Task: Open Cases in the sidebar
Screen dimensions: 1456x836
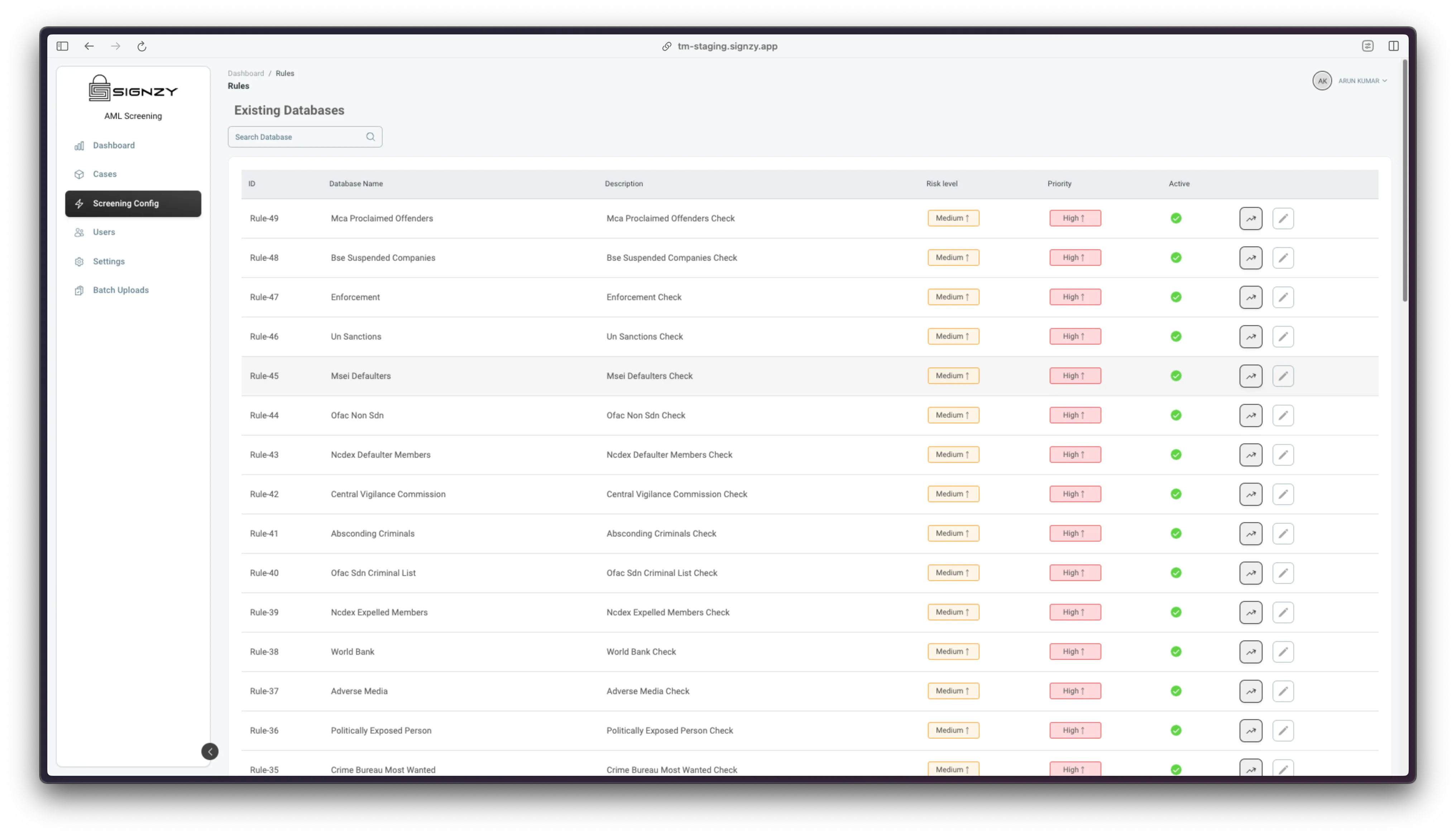Action: [133, 174]
